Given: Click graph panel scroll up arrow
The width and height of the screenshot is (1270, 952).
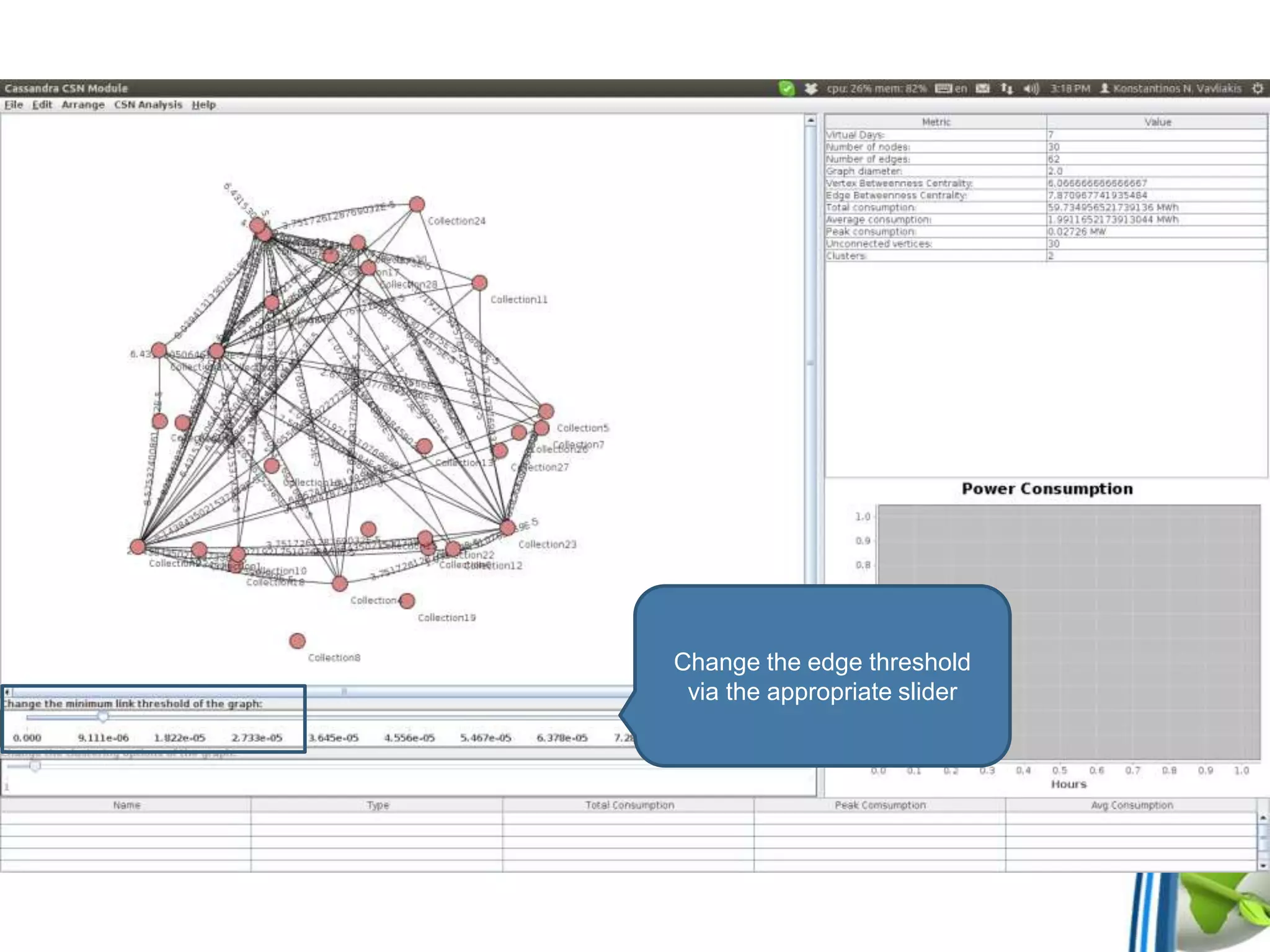Looking at the screenshot, I should (810, 121).
